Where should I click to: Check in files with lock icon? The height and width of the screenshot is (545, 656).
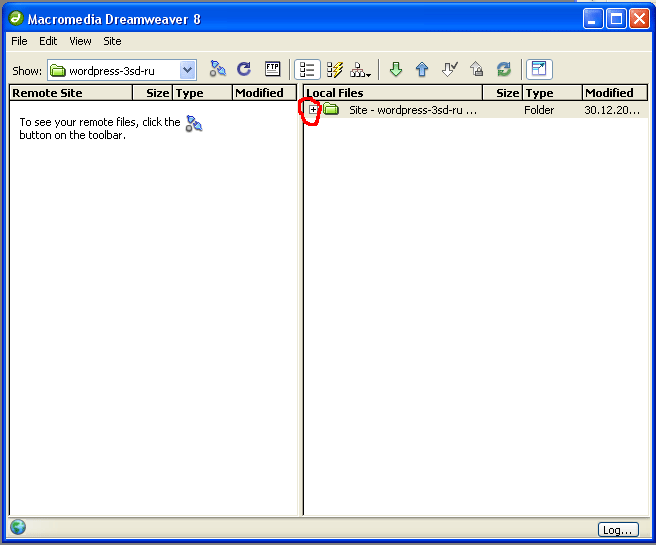tap(477, 69)
